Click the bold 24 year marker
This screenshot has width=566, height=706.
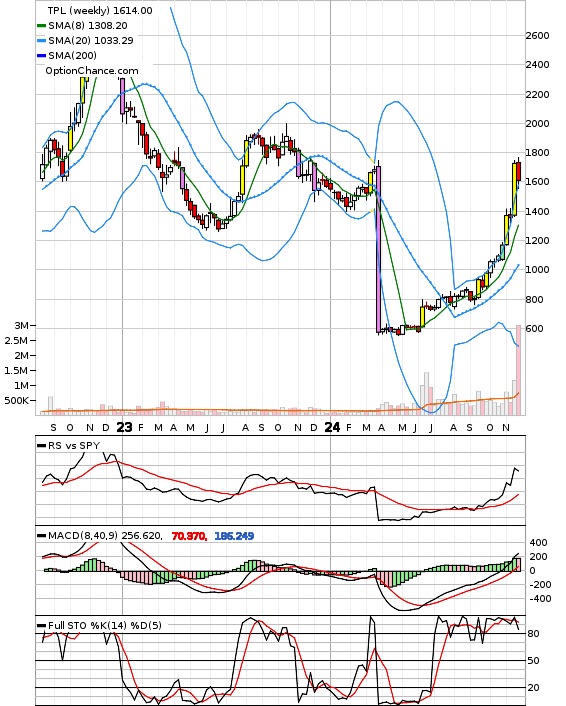332,427
